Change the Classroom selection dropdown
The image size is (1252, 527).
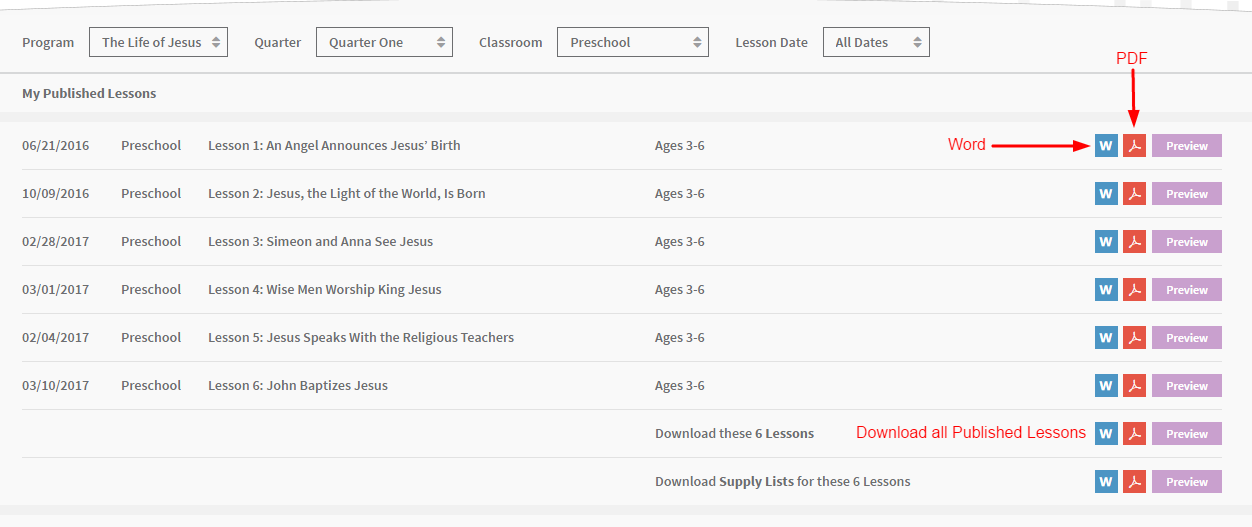[632, 42]
